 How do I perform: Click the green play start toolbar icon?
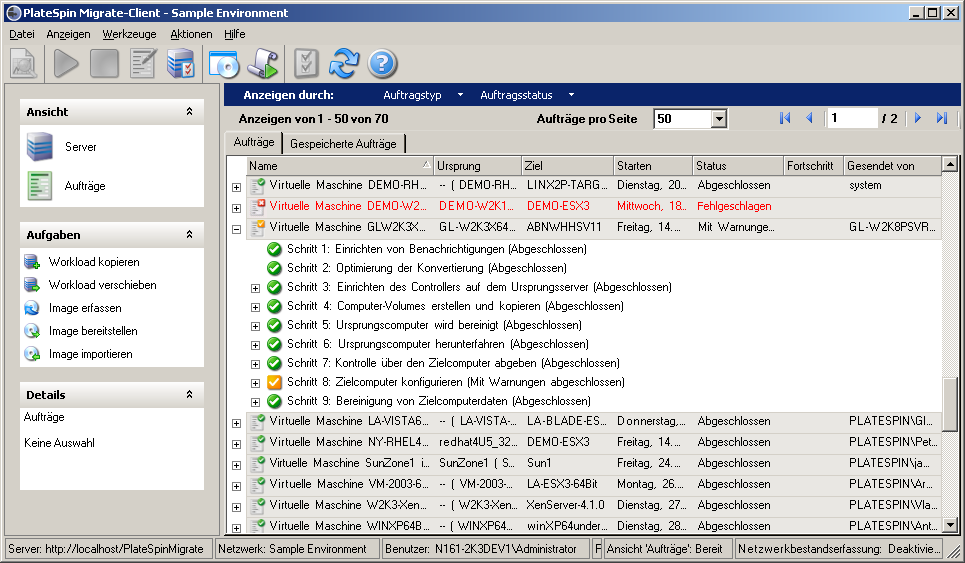(66, 64)
